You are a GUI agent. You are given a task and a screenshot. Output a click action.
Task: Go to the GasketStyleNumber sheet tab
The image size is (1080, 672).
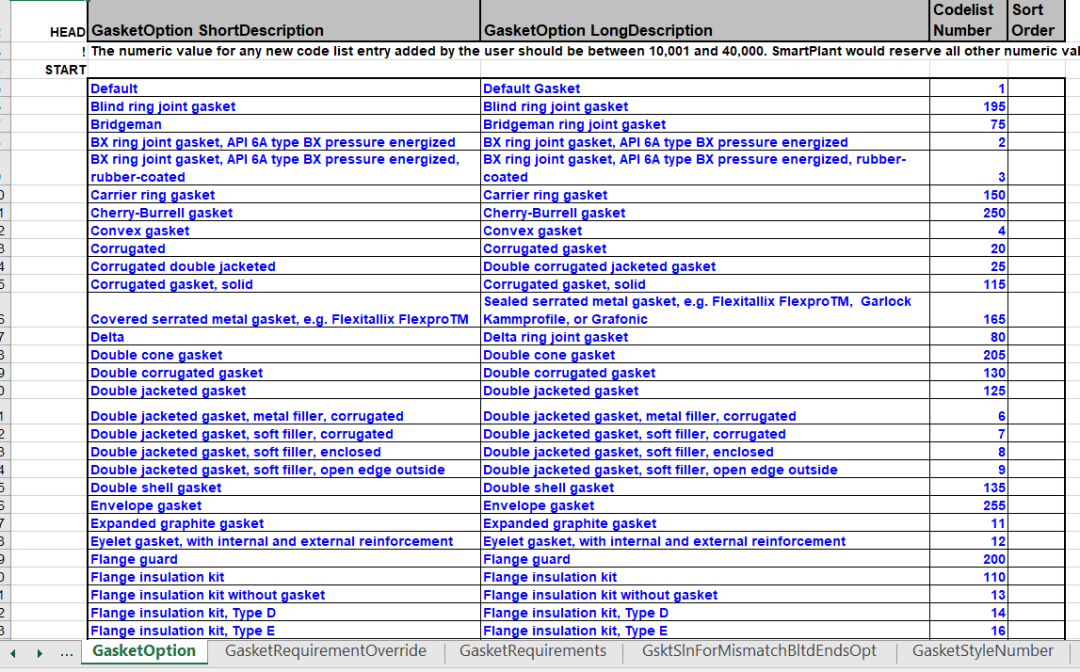click(982, 651)
